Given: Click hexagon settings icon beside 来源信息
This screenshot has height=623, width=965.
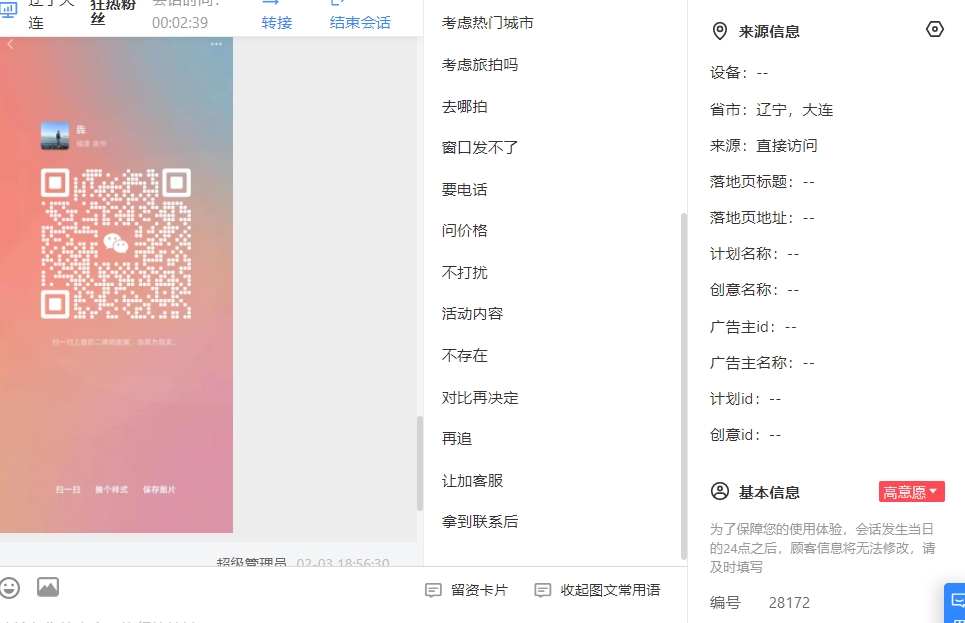Looking at the screenshot, I should pyautogui.click(x=934, y=30).
